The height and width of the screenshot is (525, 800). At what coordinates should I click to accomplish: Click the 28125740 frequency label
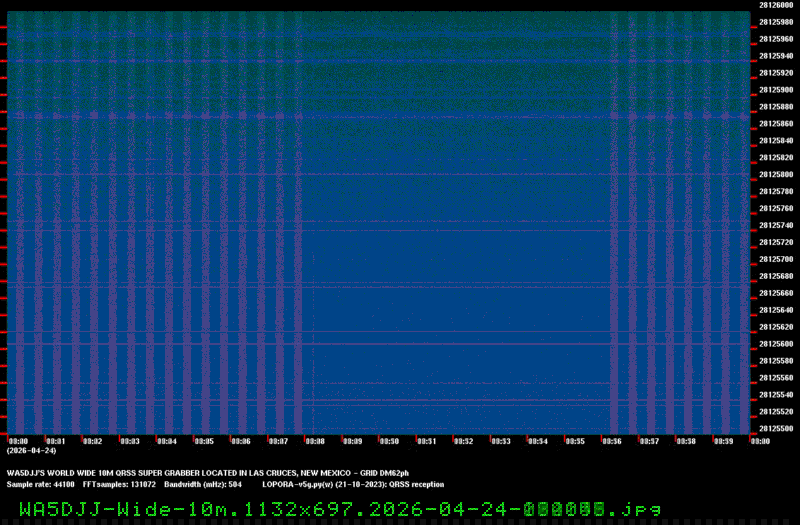point(775,225)
